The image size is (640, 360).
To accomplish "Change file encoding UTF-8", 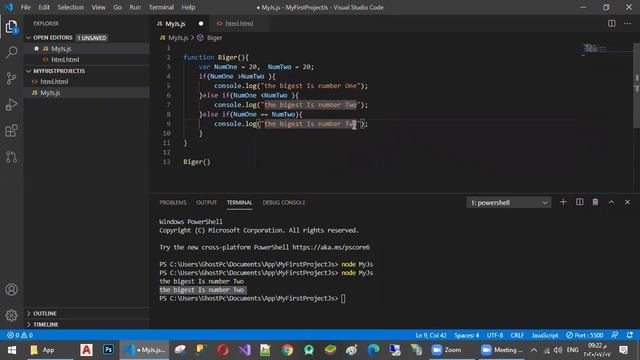I will [495, 335].
